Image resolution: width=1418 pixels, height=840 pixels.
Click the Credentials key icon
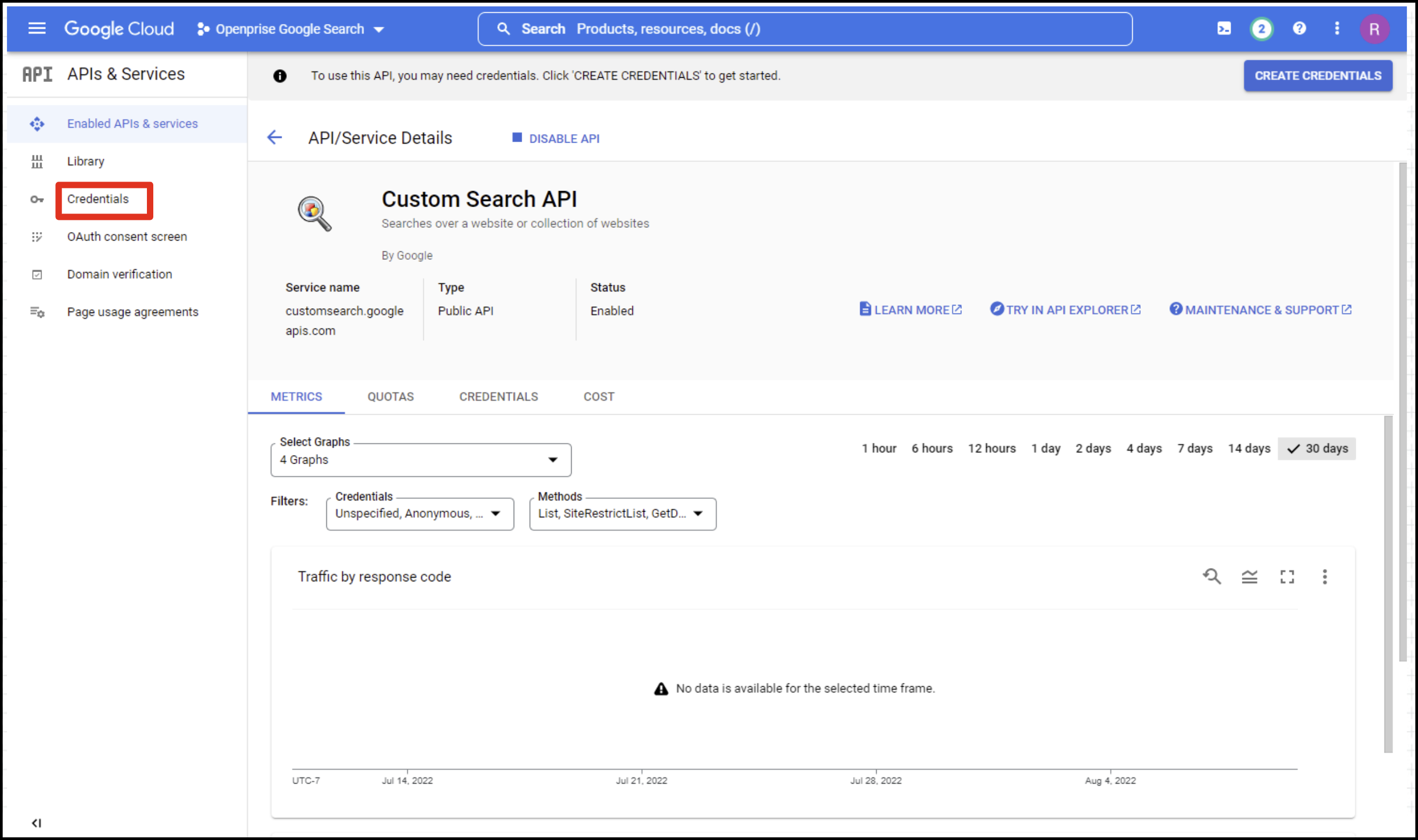[x=37, y=199]
